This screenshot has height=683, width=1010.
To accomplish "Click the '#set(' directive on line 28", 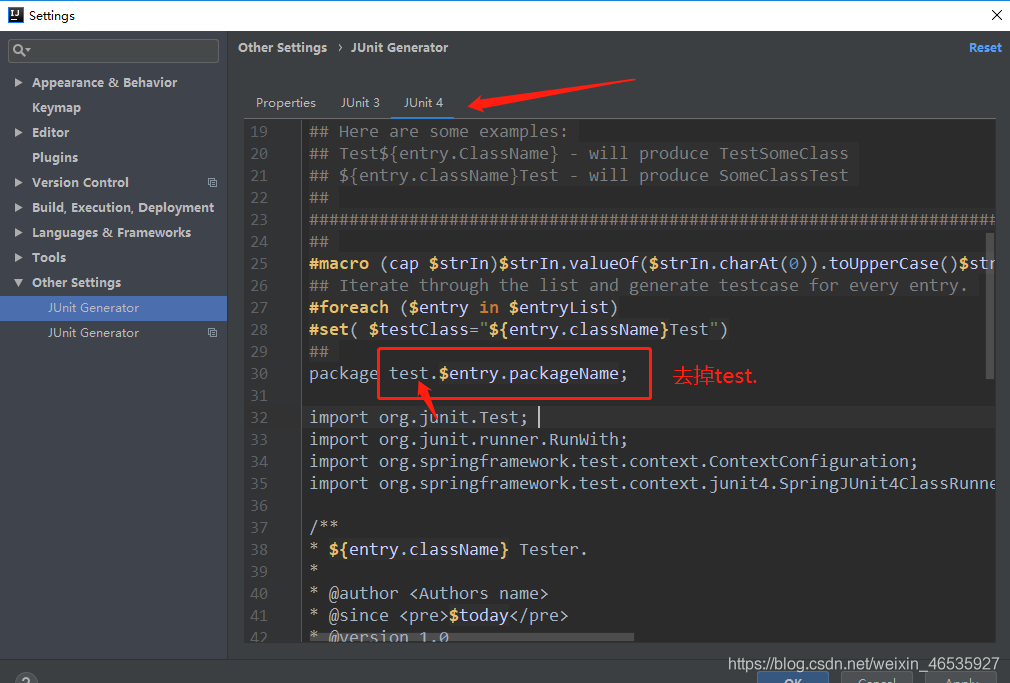I will point(334,329).
